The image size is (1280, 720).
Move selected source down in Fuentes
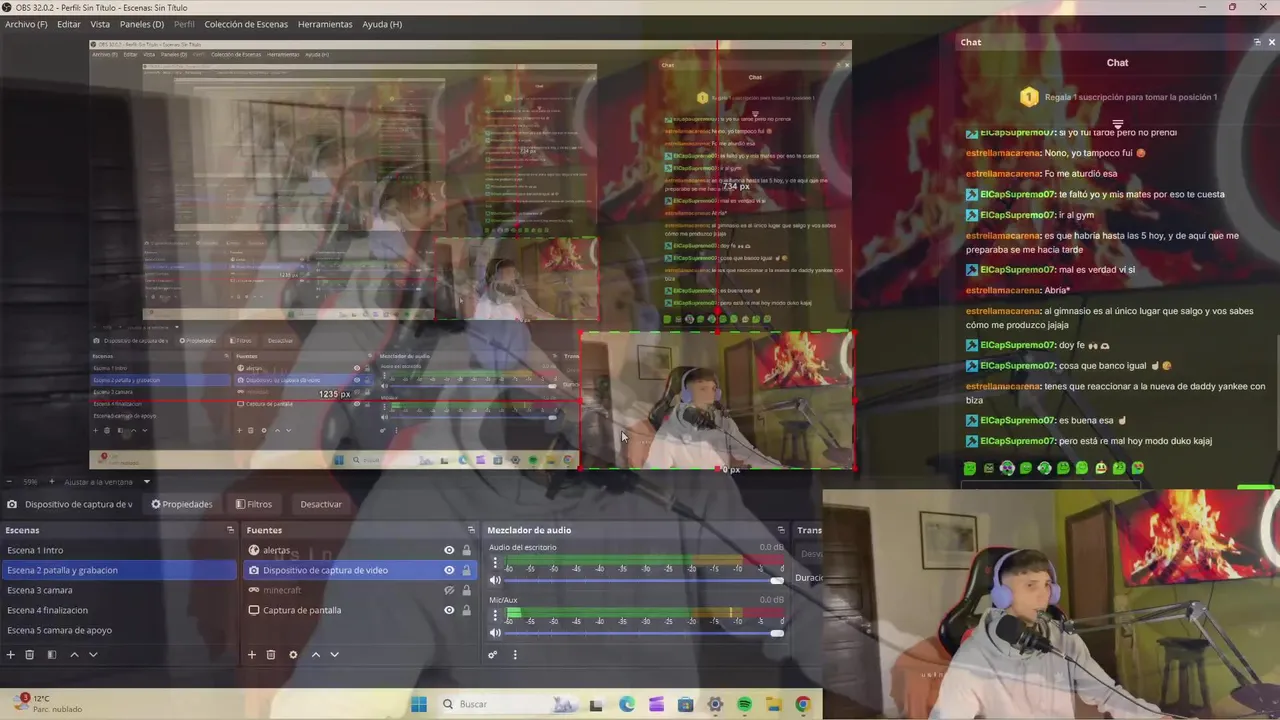click(x=335, y=655)
